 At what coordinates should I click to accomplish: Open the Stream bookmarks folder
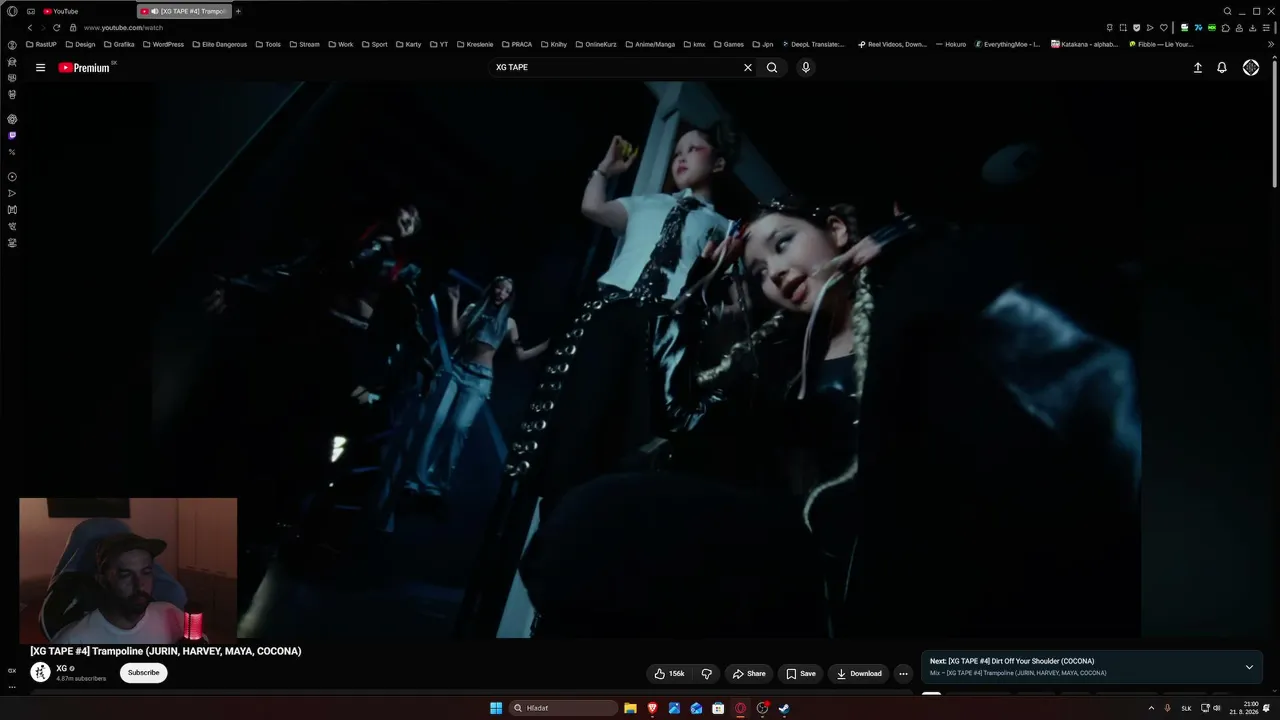304,45
